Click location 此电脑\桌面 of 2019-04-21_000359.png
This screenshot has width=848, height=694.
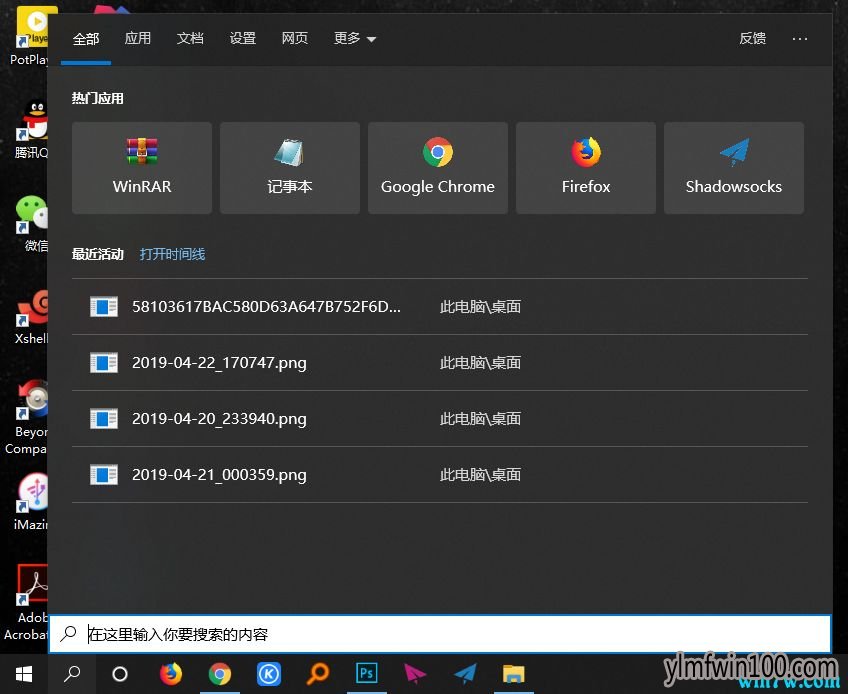click(x=480, y=474)
